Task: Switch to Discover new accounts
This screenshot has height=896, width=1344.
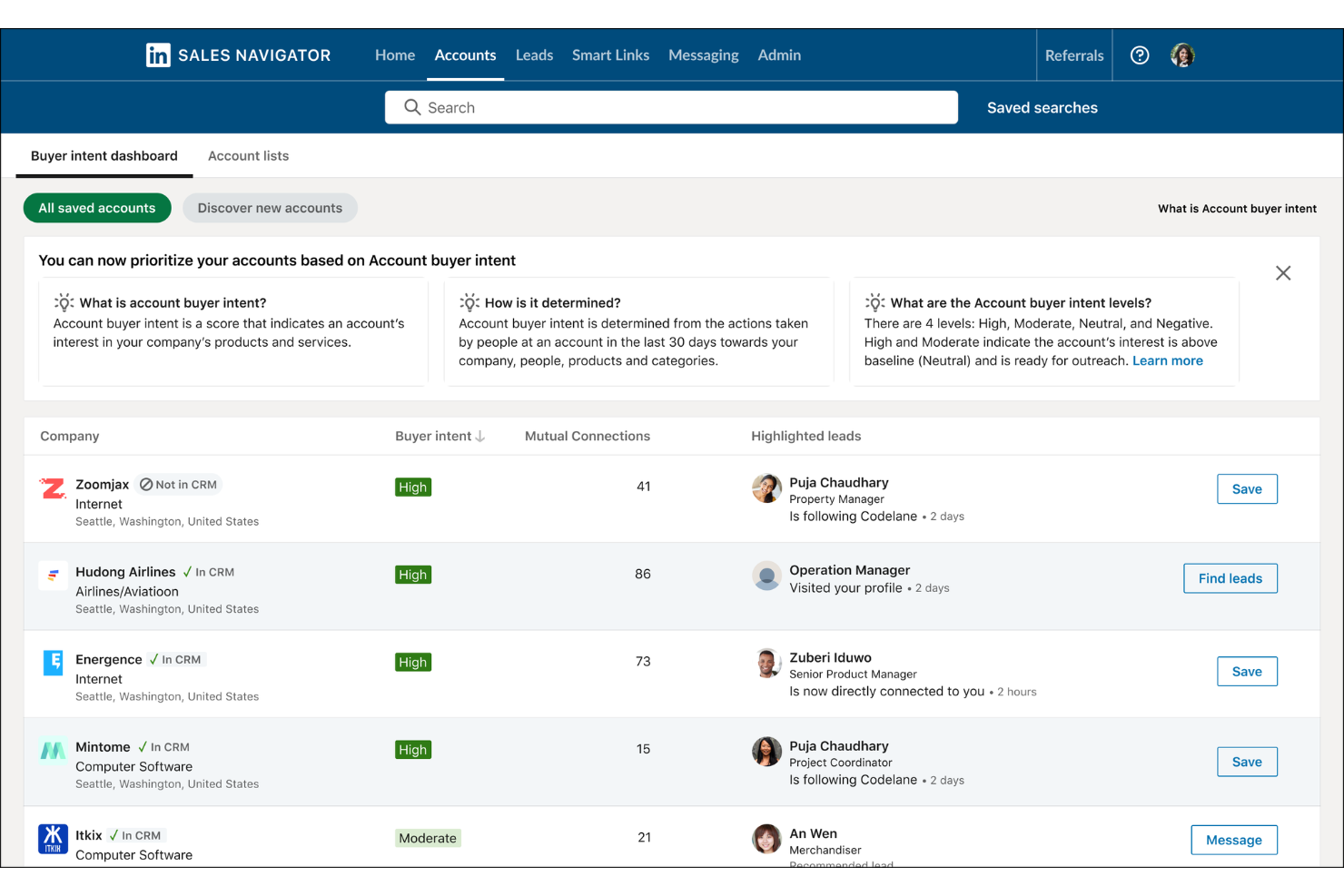Action: point(270,208)
